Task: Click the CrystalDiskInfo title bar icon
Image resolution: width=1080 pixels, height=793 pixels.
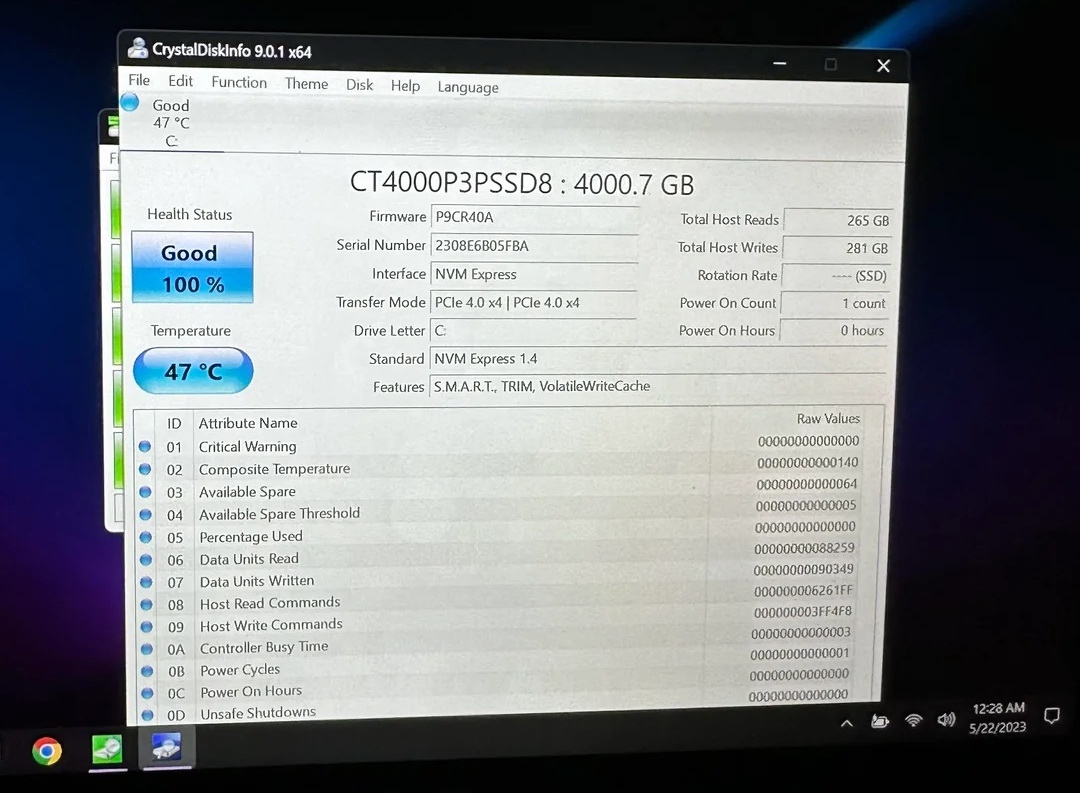Action: [x=137, y=49]
